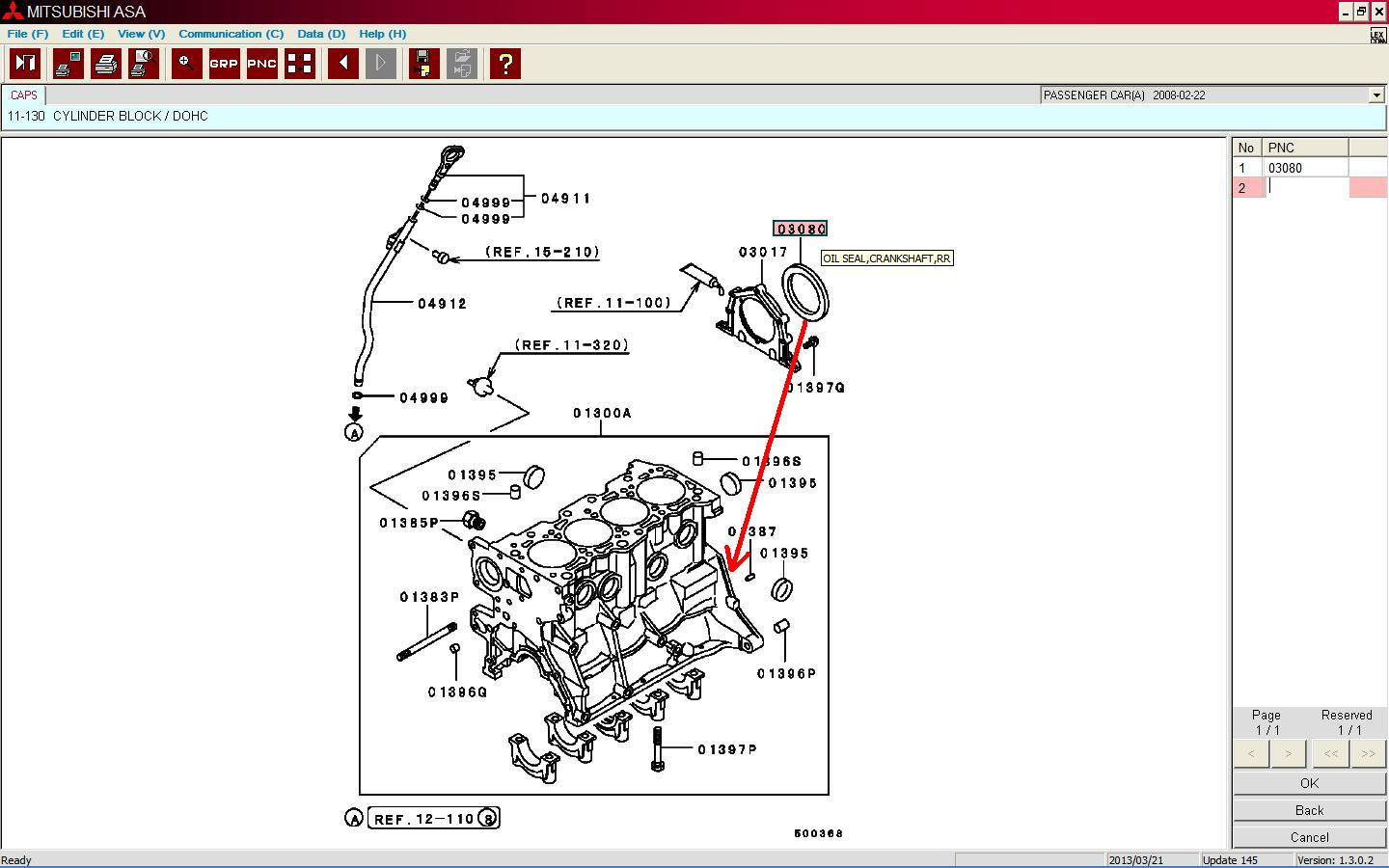Select highlighted part number 03080 in diagram
The image size is (1389, 868).
tap(801, 229)
